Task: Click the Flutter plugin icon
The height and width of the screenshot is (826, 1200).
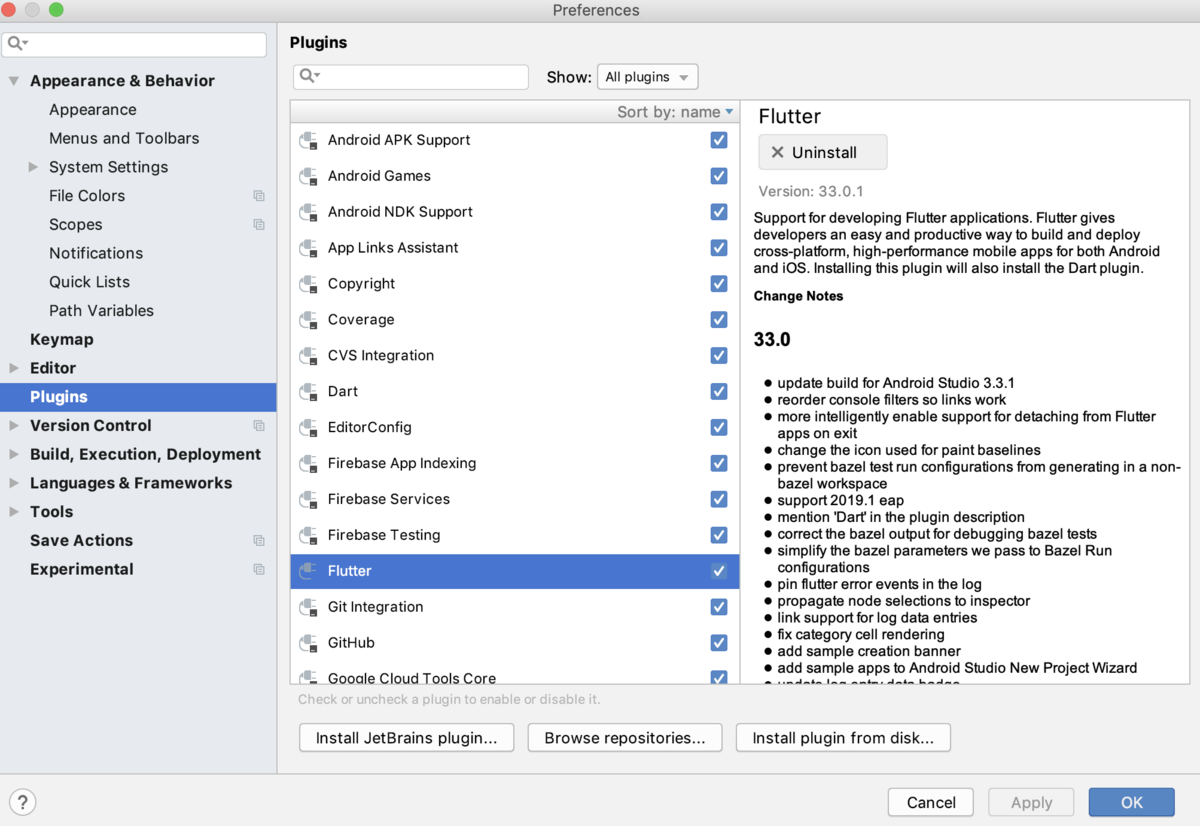Action: pos(308,572)
